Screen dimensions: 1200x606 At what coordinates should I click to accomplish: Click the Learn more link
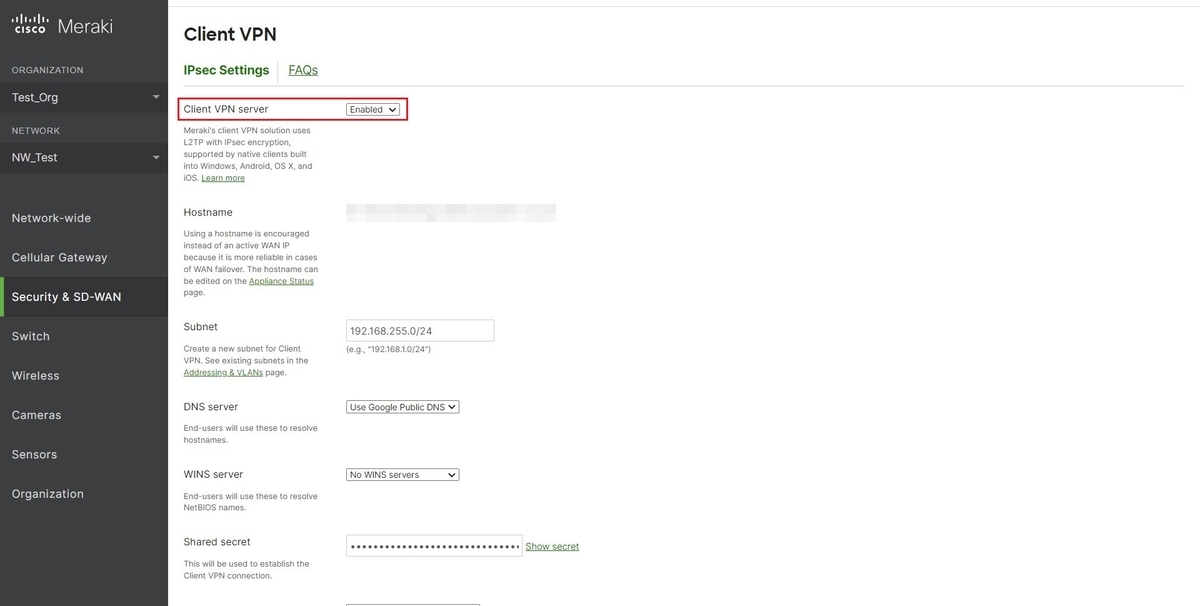coord(223,177)
